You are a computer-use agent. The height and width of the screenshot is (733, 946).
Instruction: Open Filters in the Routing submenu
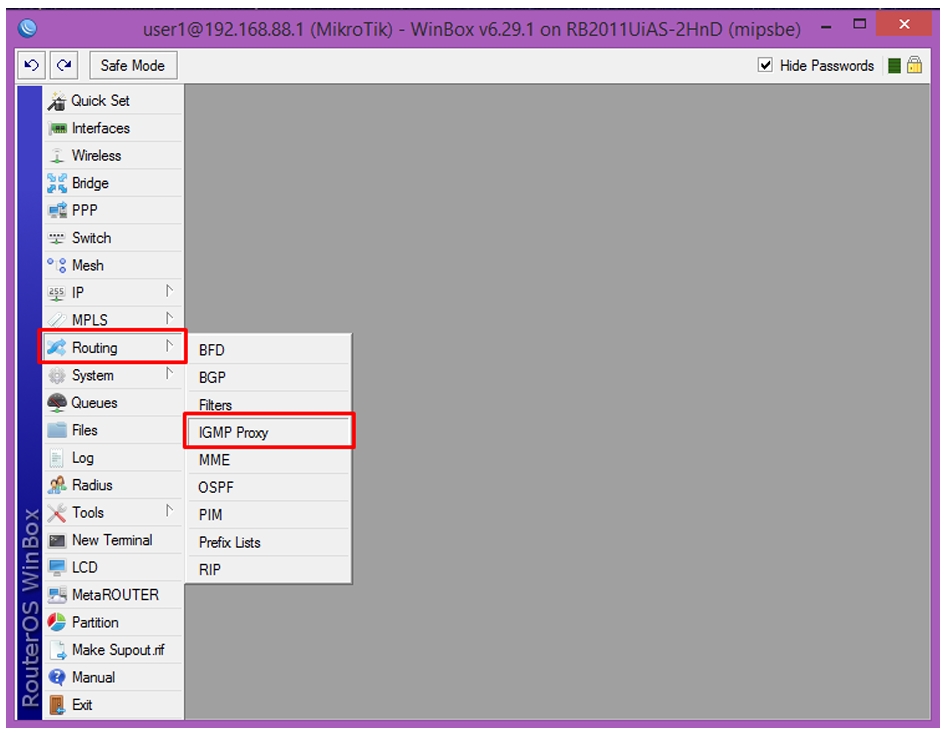[x=268, y=405]
